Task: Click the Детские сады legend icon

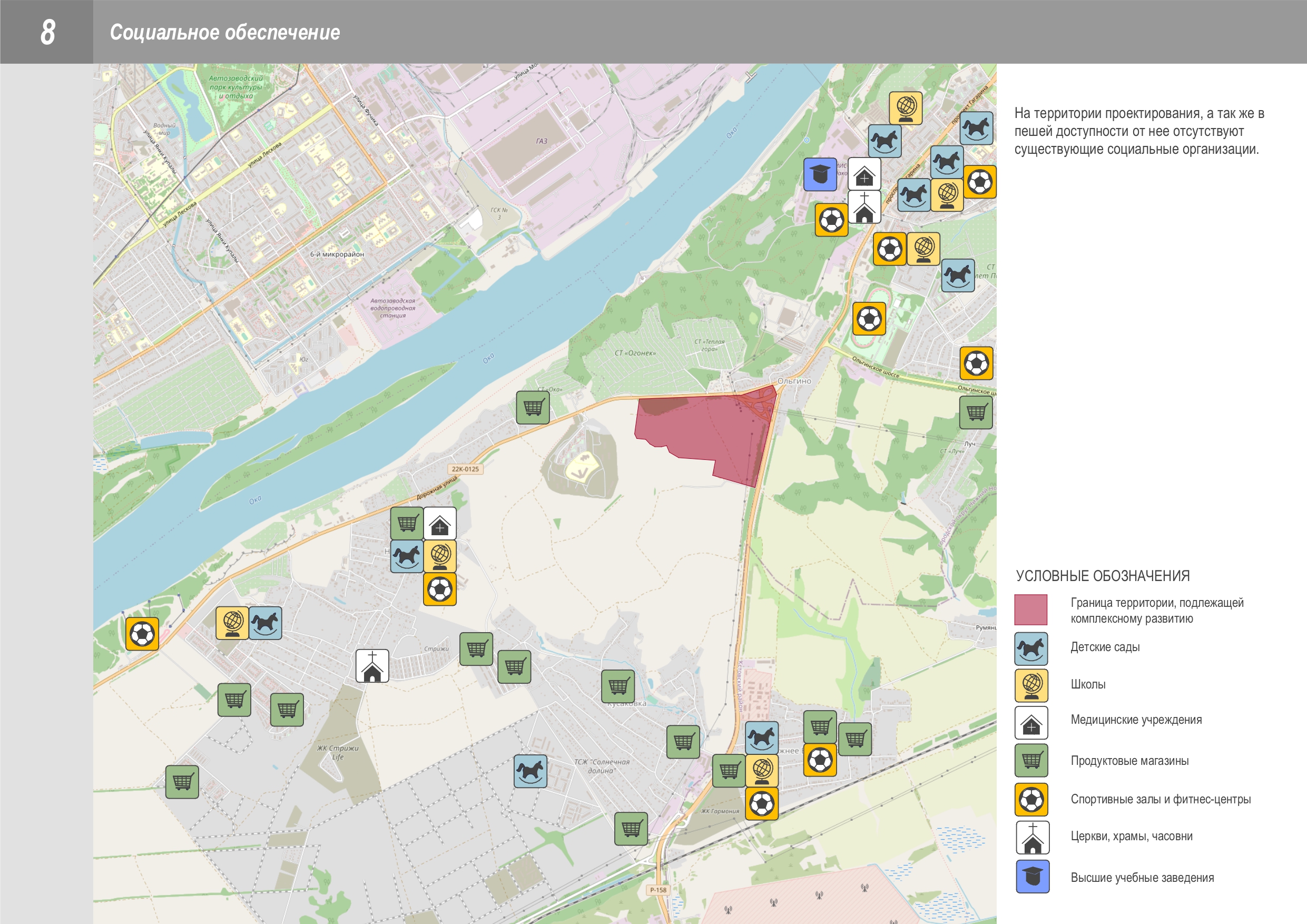Action: click(1031, 648)
